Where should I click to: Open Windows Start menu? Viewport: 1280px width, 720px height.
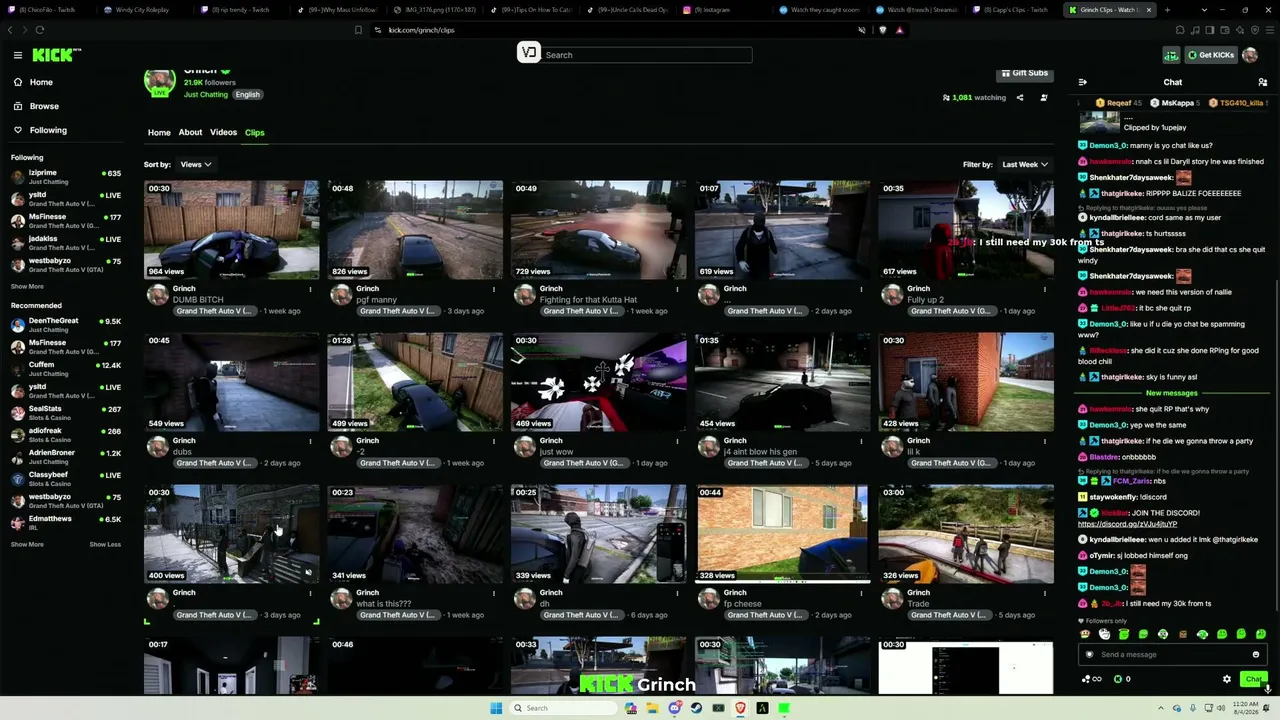pyautogui.click(x=496, y=708)
